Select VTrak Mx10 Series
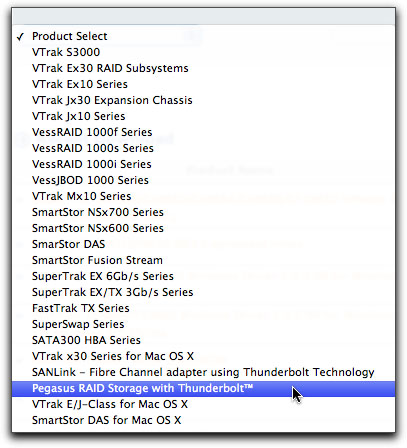407x448 pixels. (x=203, y=196)
